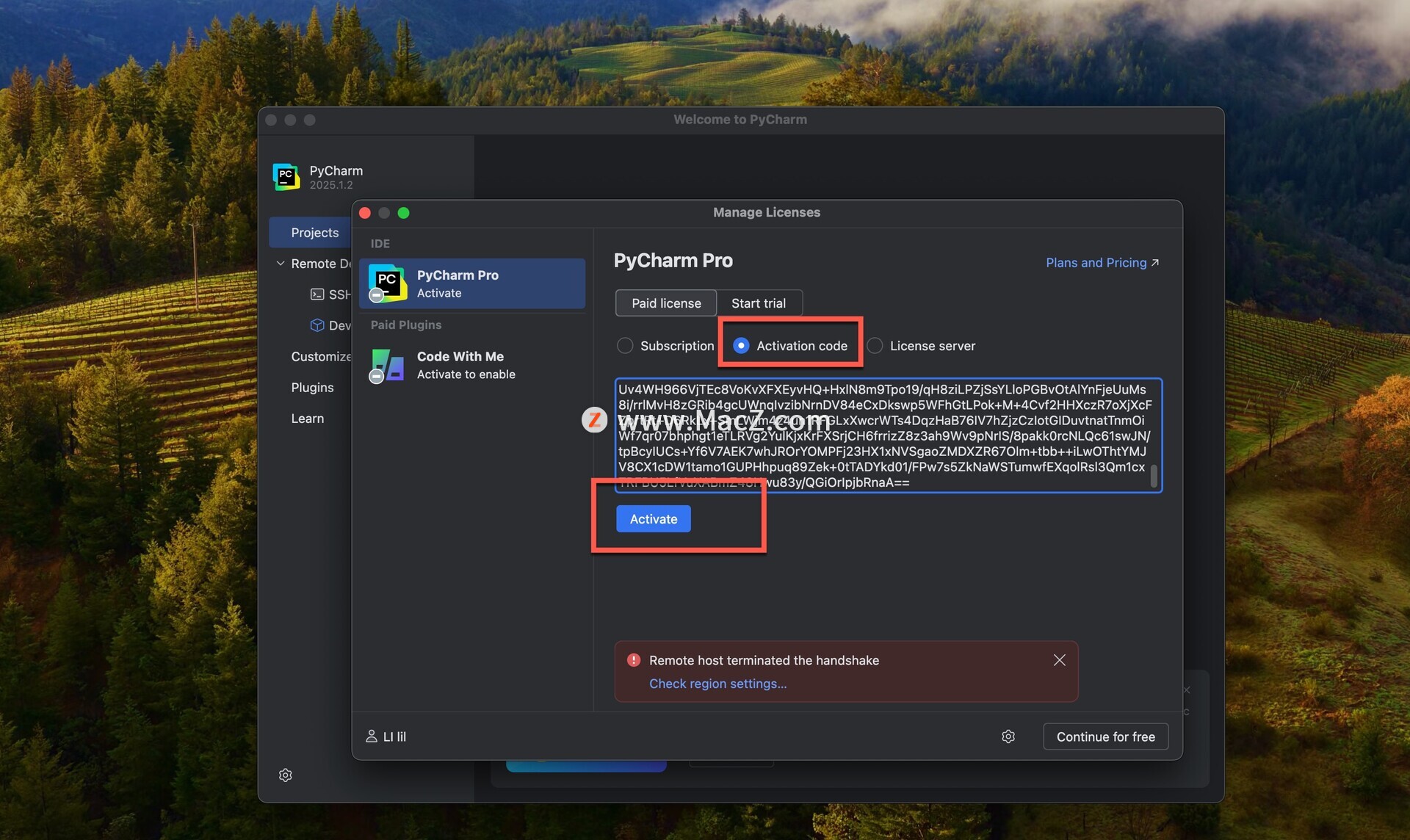Select the Subscription radio option
The width and height of the screenshot is (1410, 840).
click(625, 346)
